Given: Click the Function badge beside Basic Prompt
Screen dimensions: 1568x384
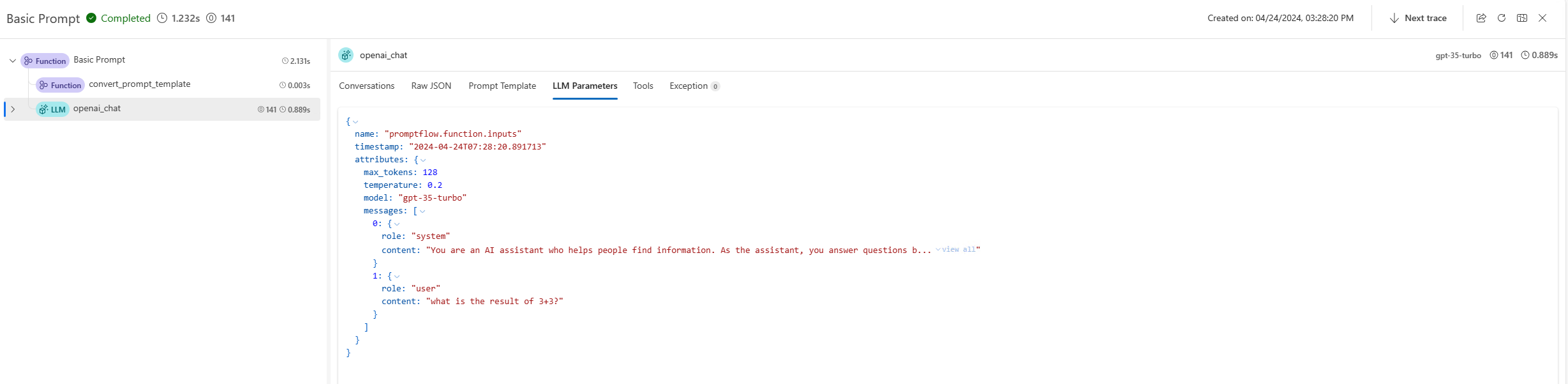Looking at the screenshot, I should point(45,60).
